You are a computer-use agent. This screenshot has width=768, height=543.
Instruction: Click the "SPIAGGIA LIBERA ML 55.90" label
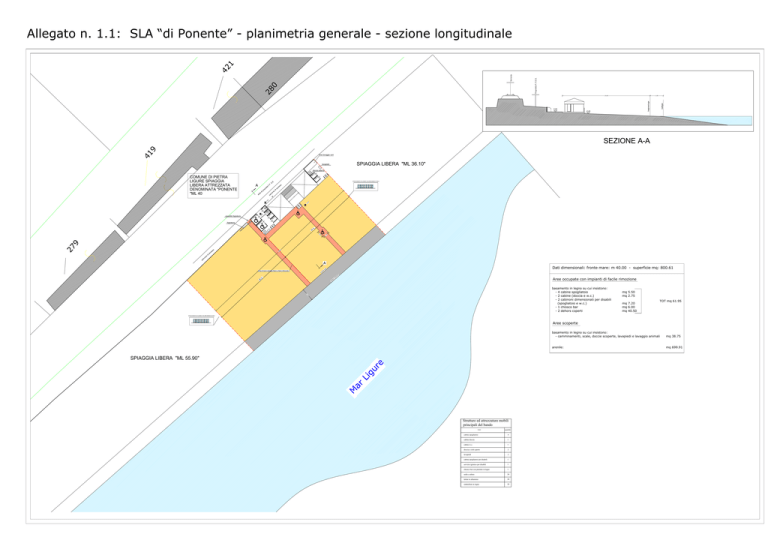pos(165,357)
